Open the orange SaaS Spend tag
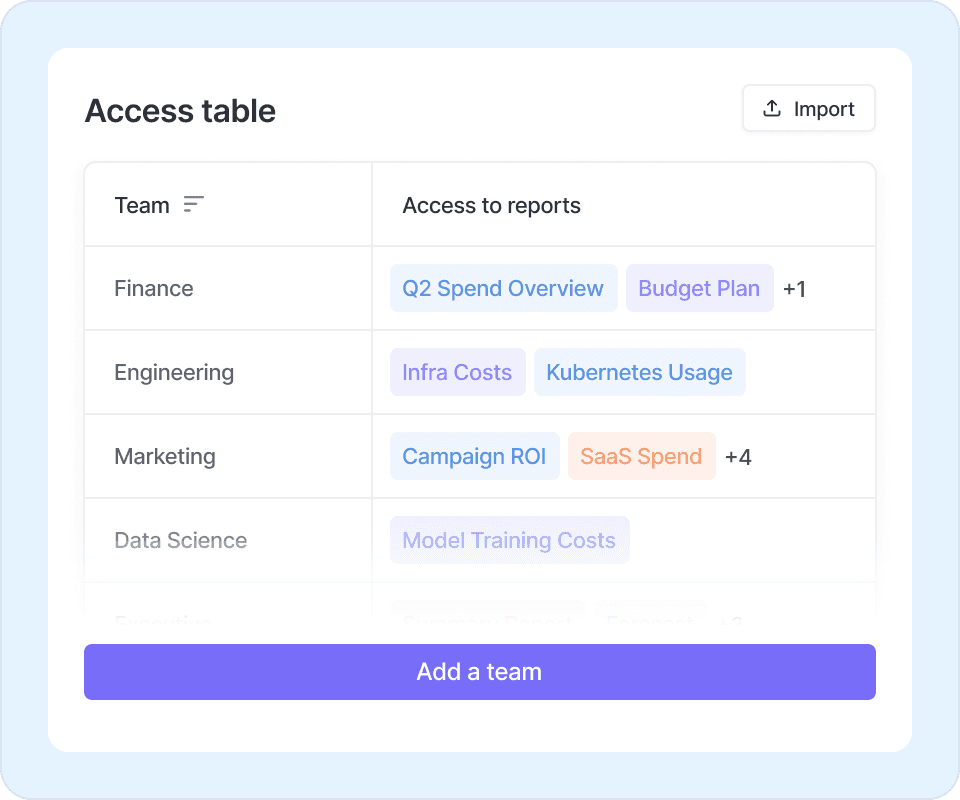Image resolution: width=960 pixels, height=800 pixels. point(641,457)
